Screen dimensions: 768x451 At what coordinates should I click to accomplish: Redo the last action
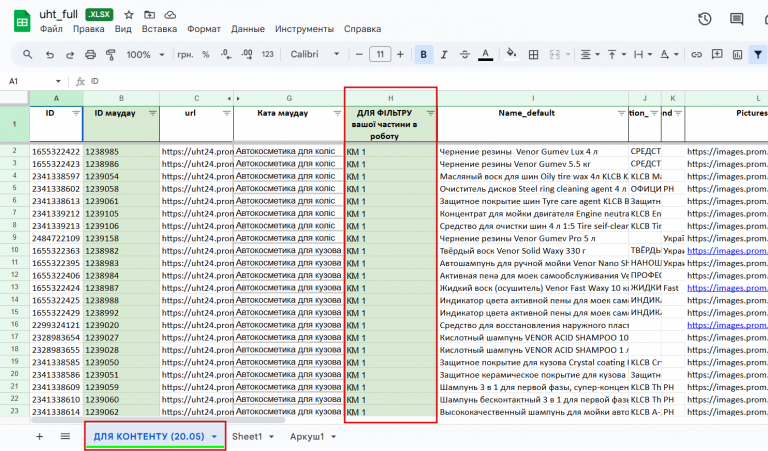pos(70,54)
